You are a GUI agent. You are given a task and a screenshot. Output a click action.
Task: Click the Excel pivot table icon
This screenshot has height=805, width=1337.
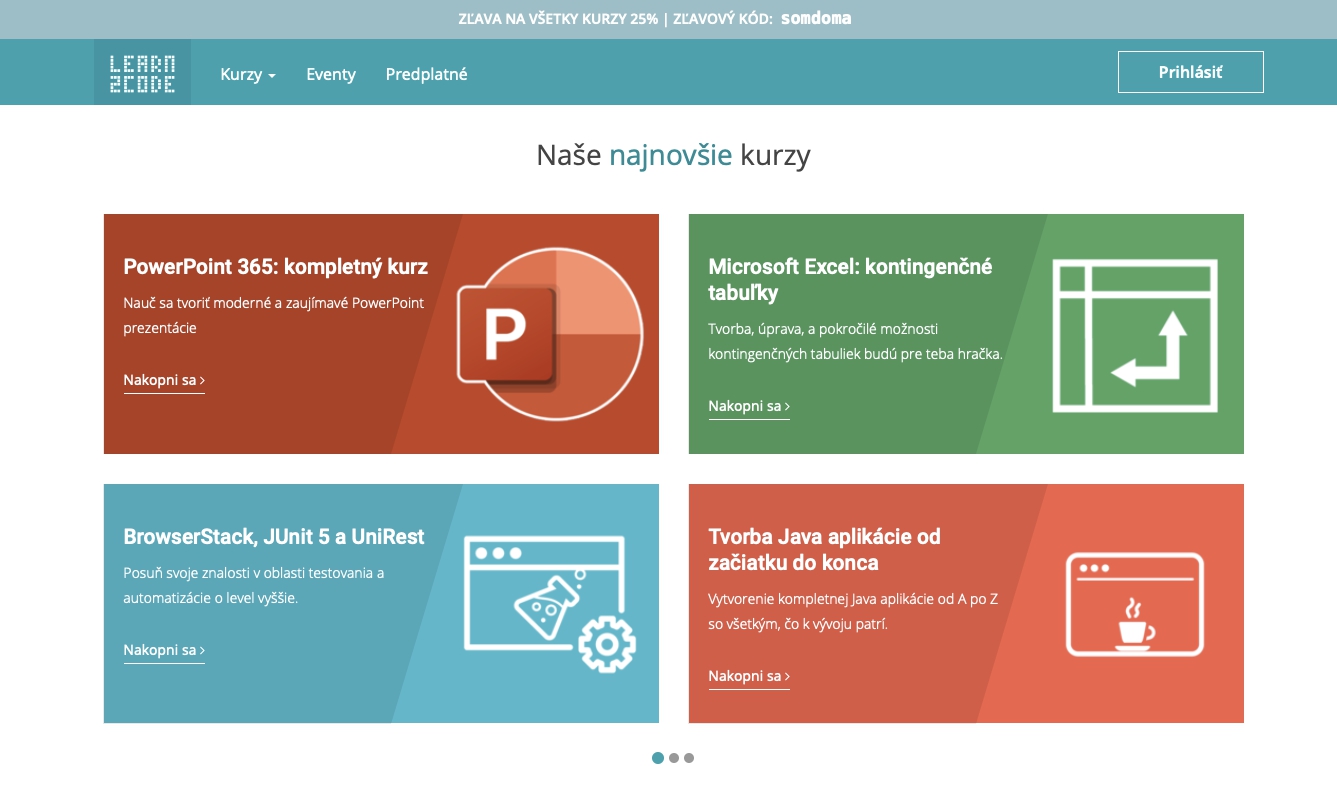tap(1135, 335)
